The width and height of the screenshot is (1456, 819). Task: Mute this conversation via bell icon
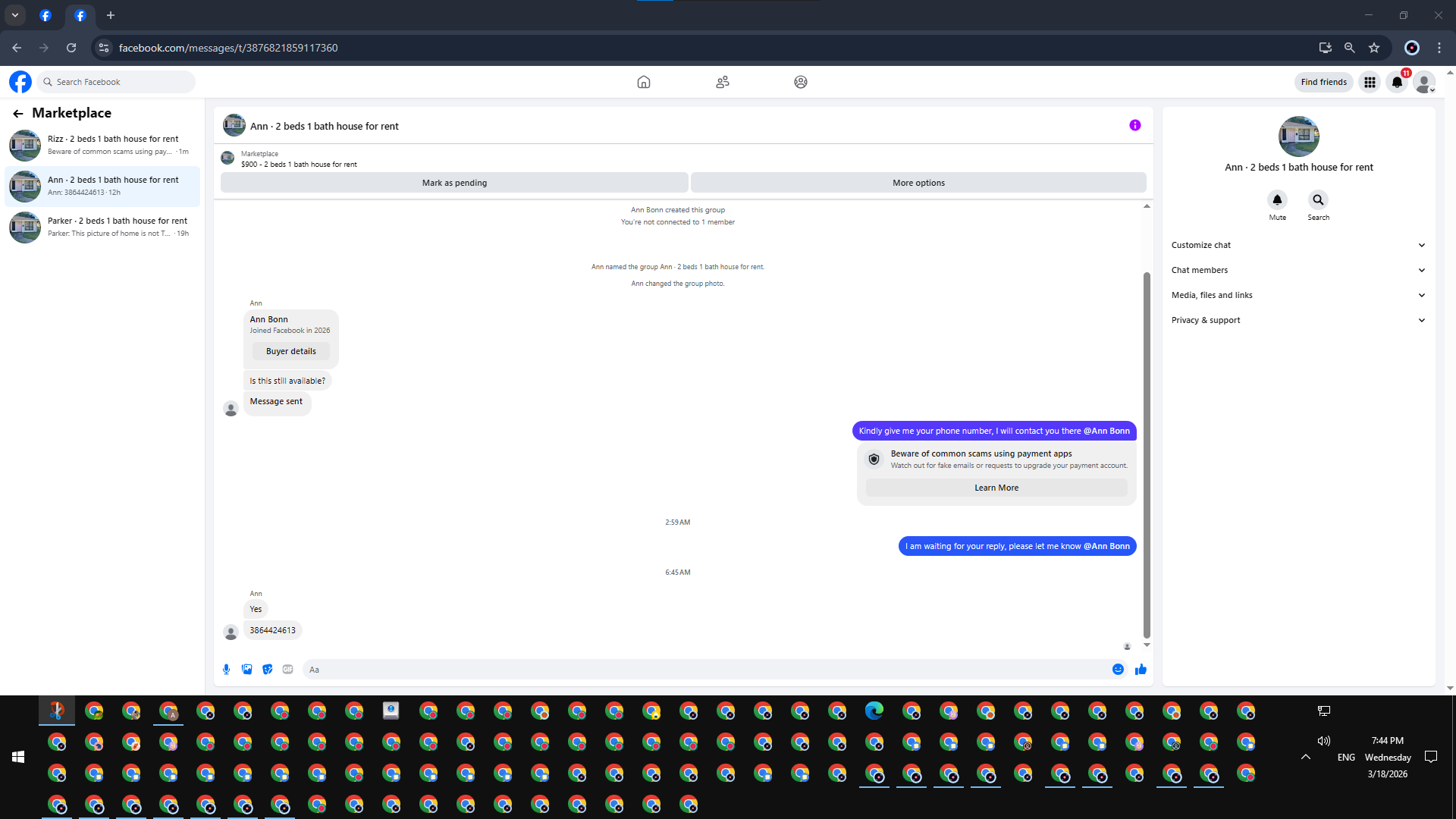tap(1277, 200)
